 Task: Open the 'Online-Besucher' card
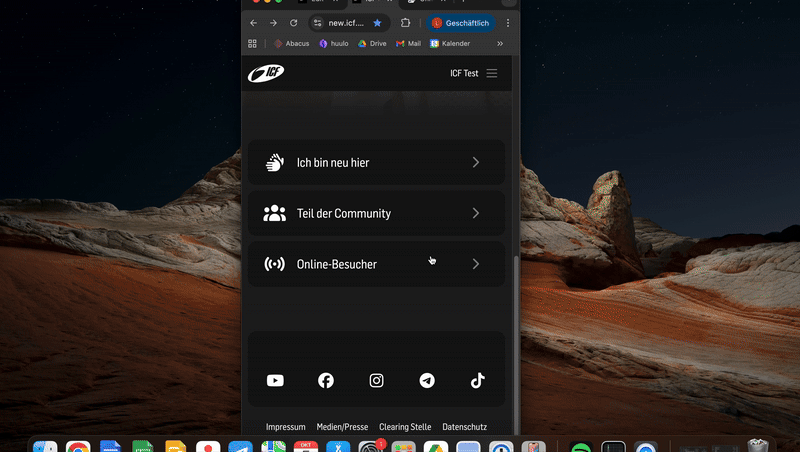coord(377,264)
